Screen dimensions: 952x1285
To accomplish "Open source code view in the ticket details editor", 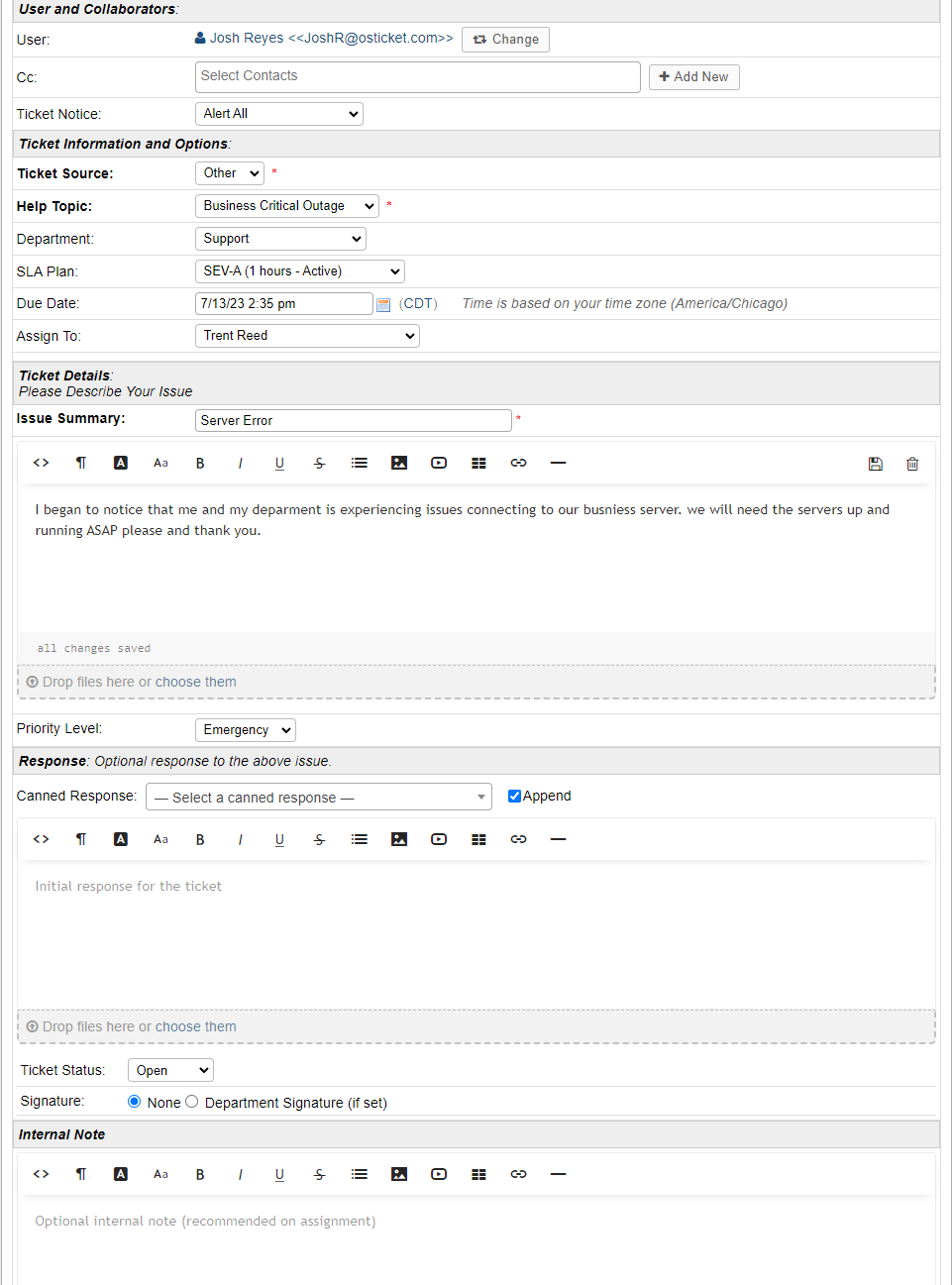I will (40, 462).
